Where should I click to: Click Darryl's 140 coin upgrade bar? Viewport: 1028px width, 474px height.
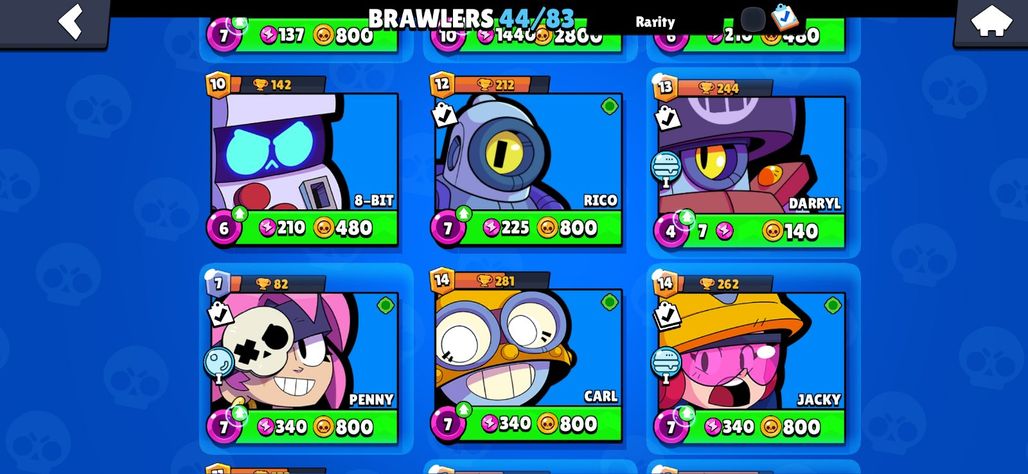tap(791, 231)
